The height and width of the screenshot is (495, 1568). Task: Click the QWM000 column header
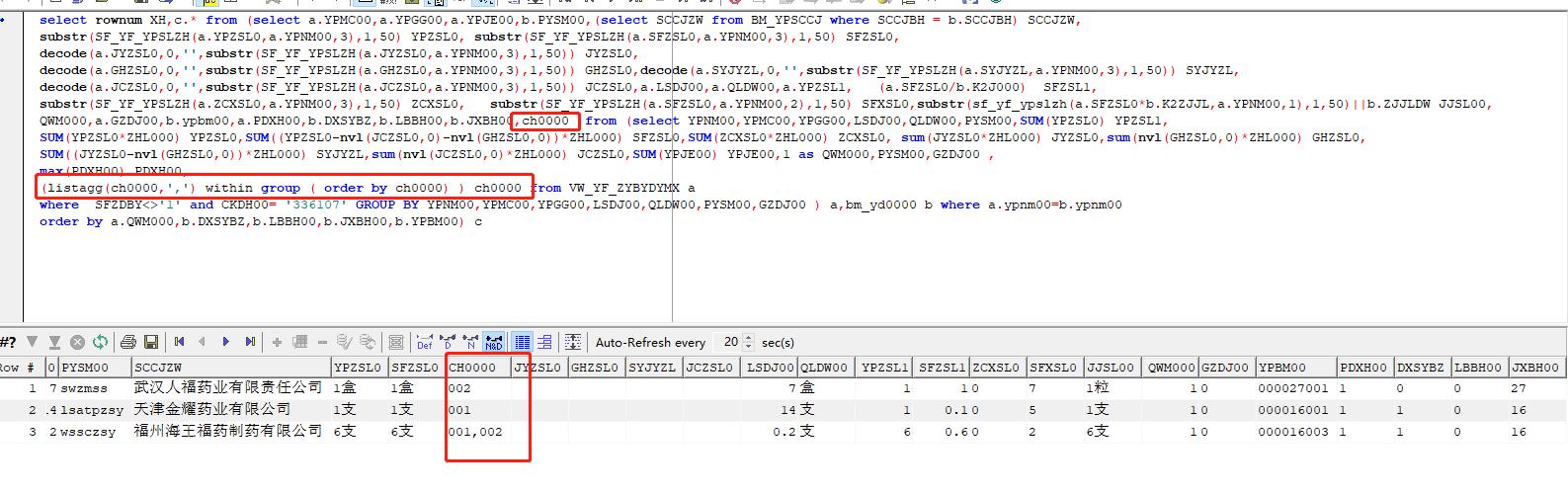coord(1171,367)
